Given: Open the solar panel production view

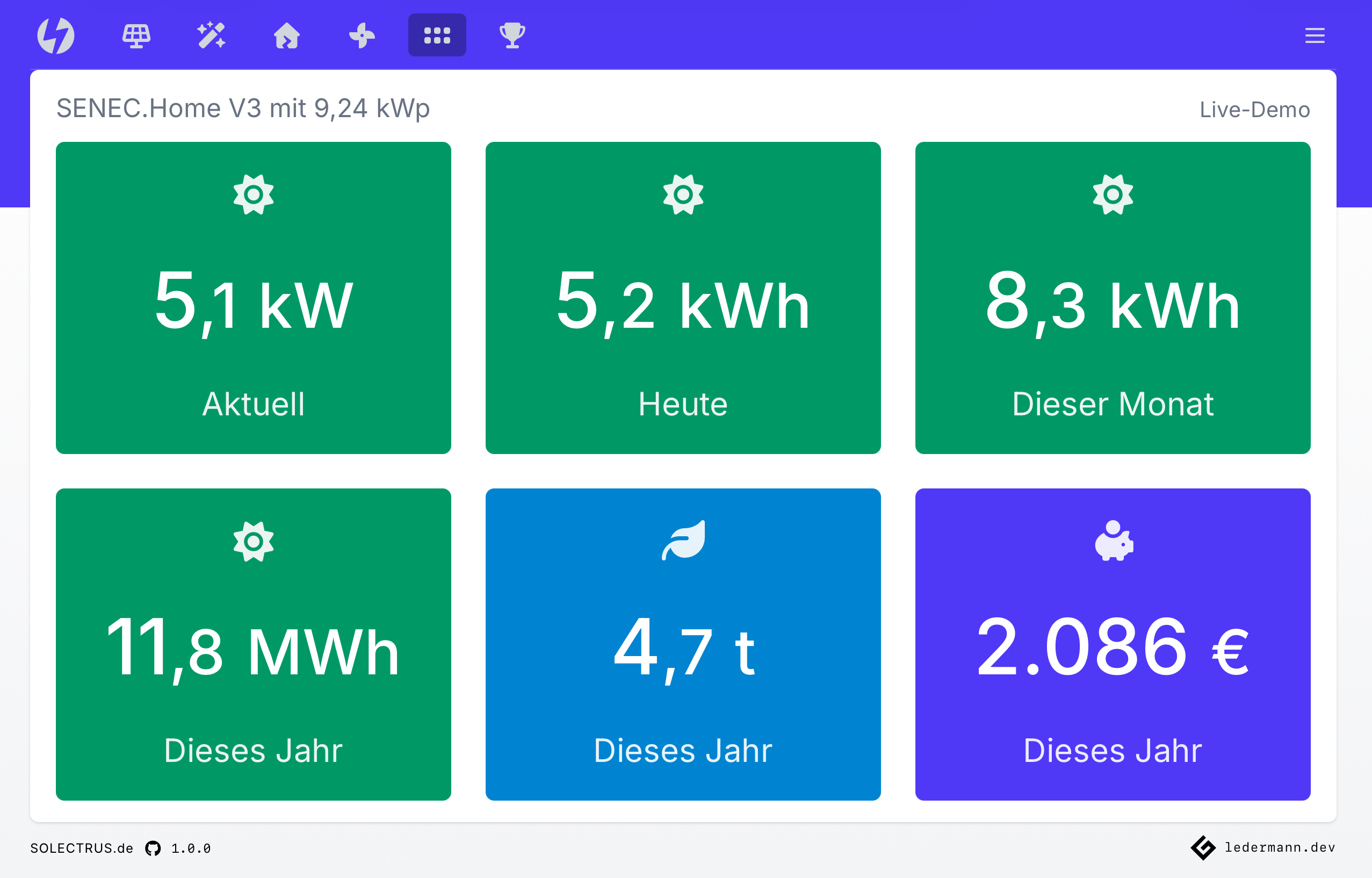Looking at the screenshot, I should [136, 35].
